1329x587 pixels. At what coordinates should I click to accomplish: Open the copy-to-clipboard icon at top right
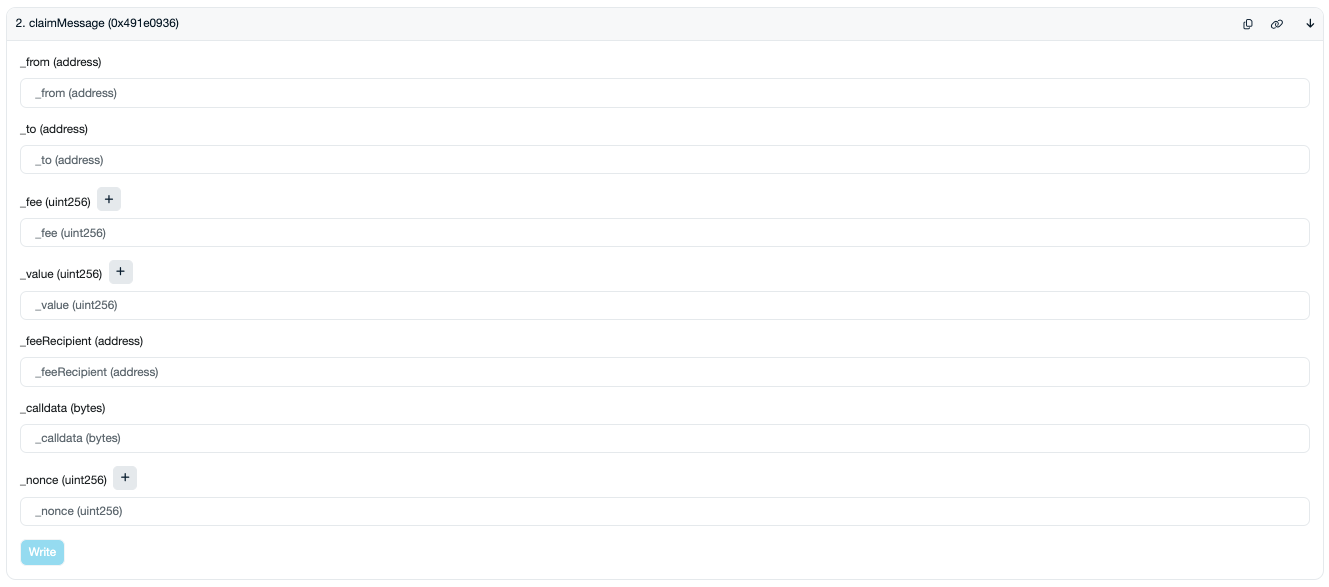[x=1247, y=23]
